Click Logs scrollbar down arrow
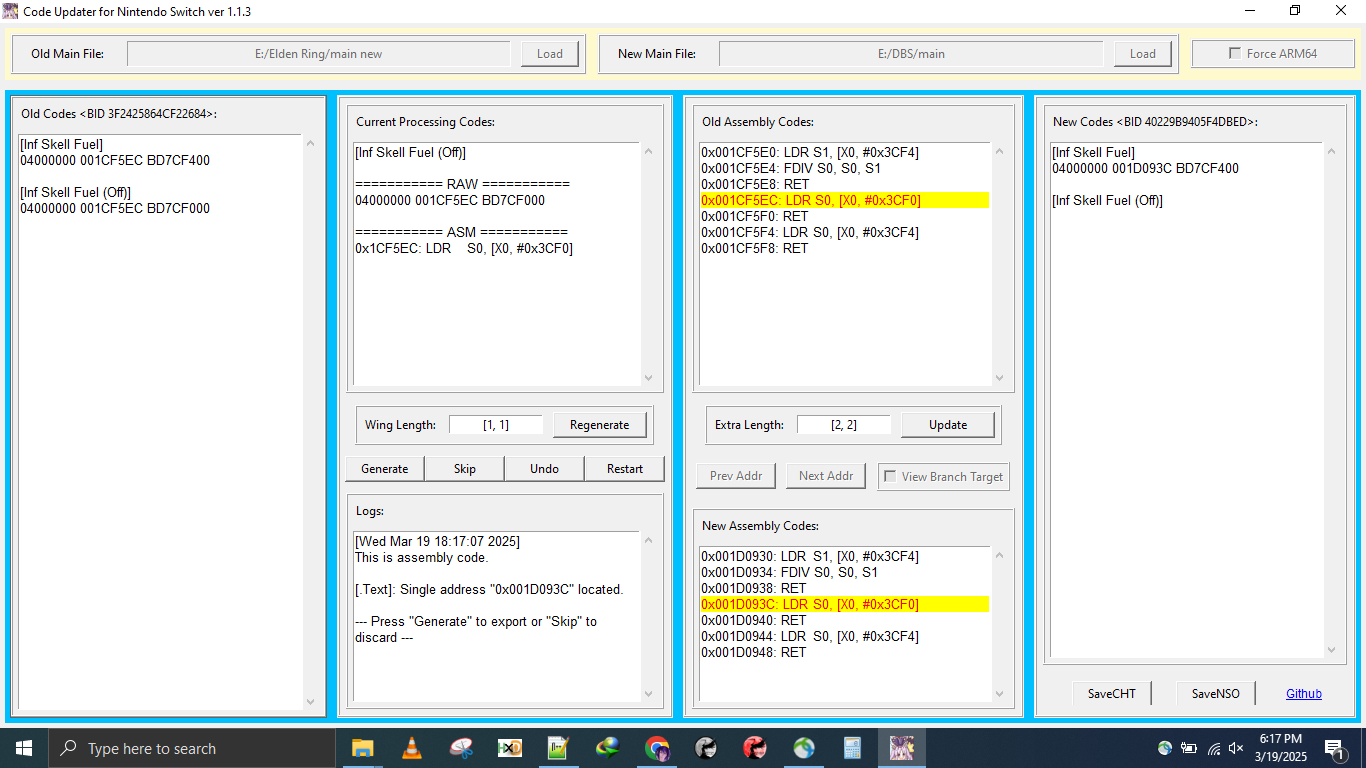Image resolution: width=1366 pixels, height=768 pixels. (x=648, y=694)
